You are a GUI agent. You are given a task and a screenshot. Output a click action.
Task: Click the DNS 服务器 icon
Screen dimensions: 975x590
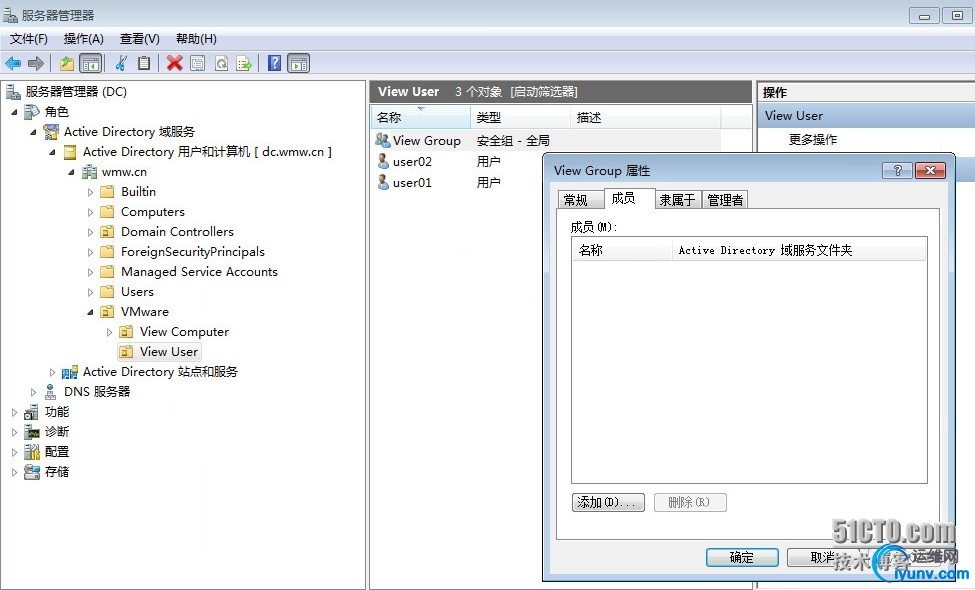pyautogui.click(x=50, y=392)
